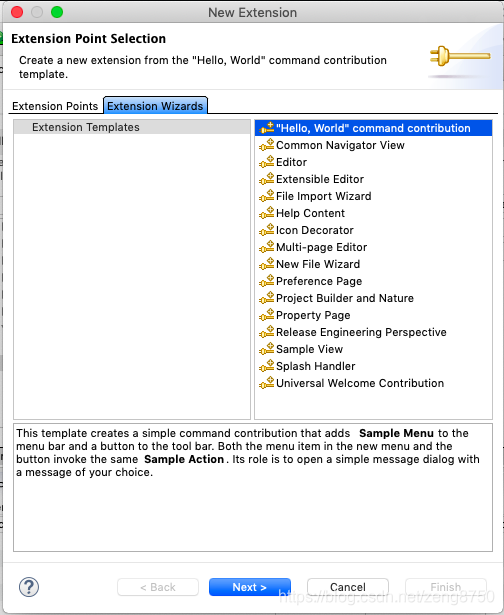Click the Editor template plug icon
504x615 pixels.
pos(267,162)
